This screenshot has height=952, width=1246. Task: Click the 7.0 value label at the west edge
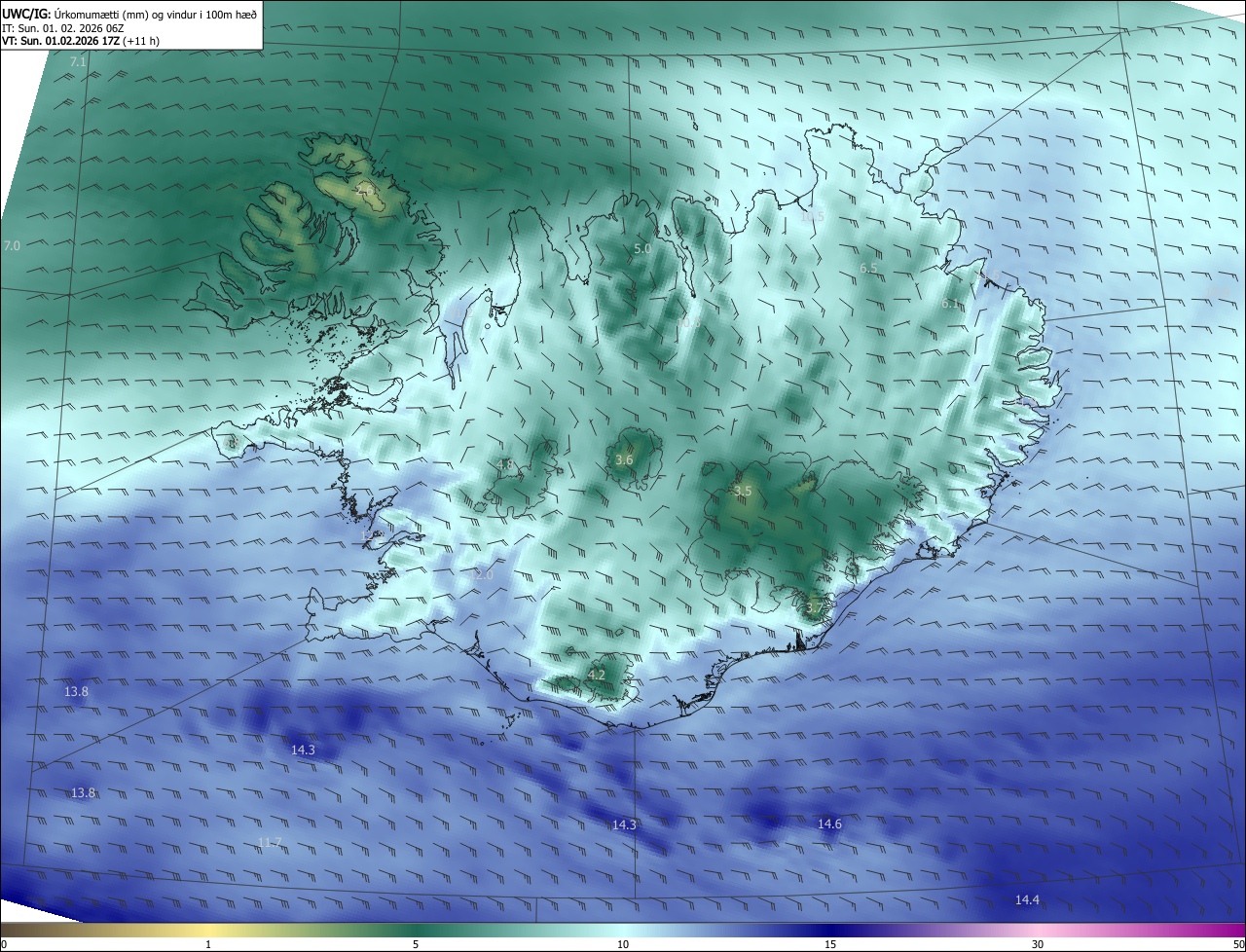coord(12,246)
